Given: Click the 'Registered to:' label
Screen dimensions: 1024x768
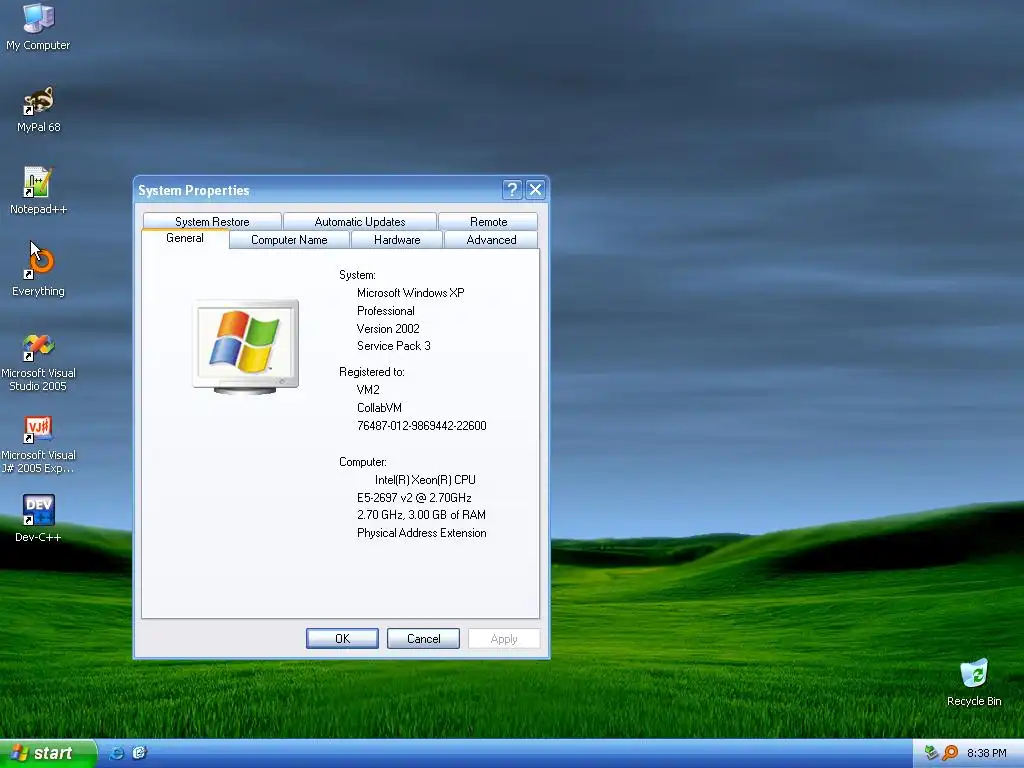Looking at the screenshot, I should click(x=372, y=372).
